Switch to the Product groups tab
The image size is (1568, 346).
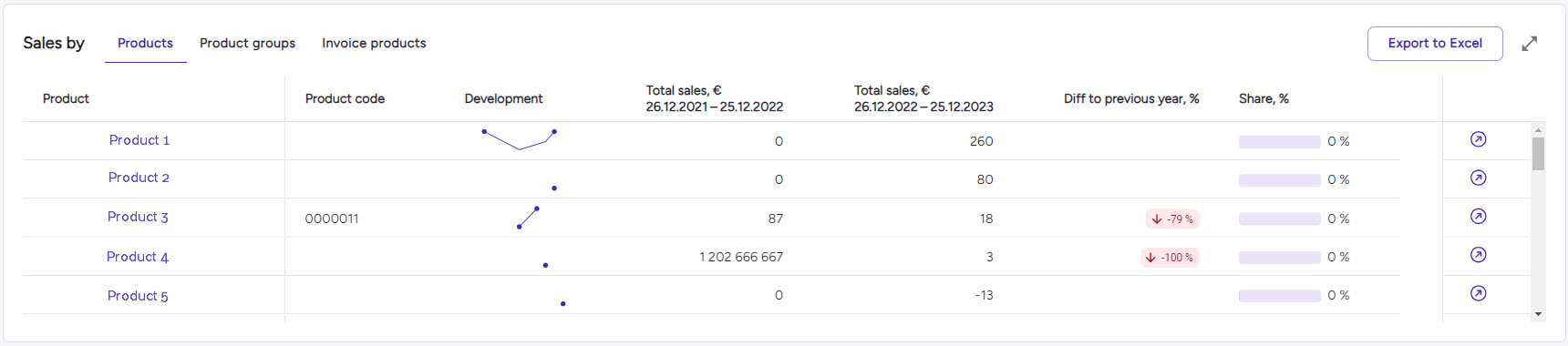(247, 43)
